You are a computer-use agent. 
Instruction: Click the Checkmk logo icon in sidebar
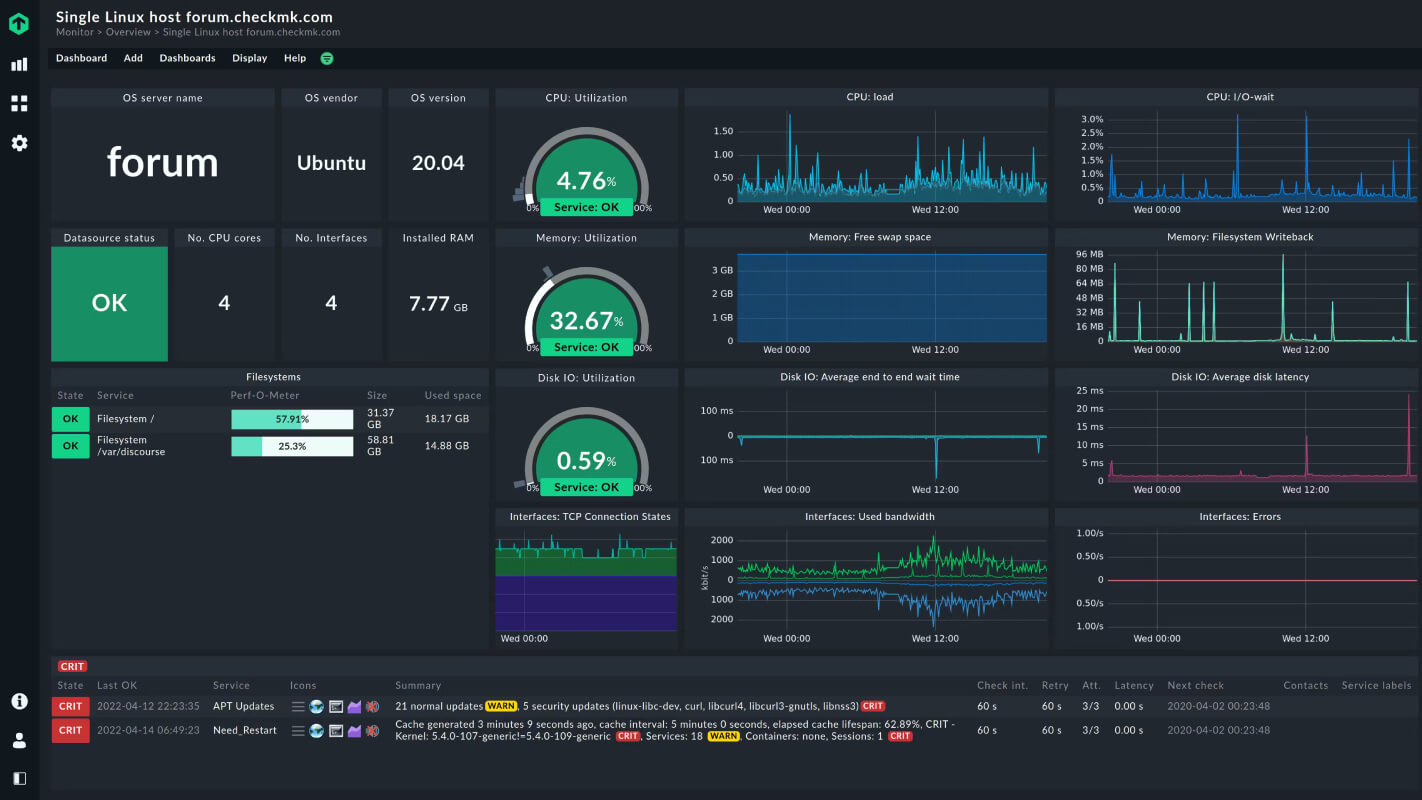point(19,24)
